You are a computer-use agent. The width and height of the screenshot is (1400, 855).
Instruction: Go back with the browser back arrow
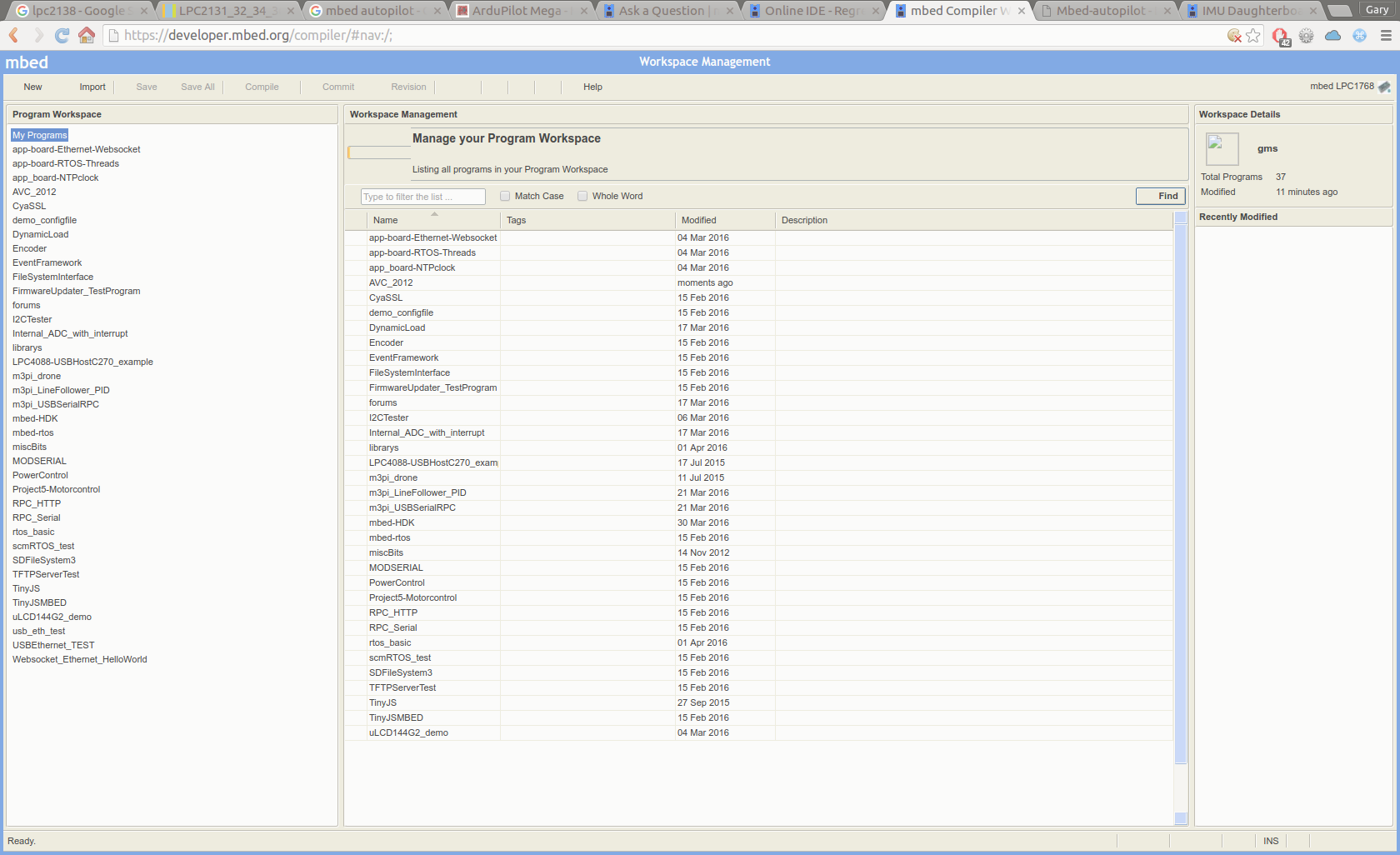tap(14, 35)
